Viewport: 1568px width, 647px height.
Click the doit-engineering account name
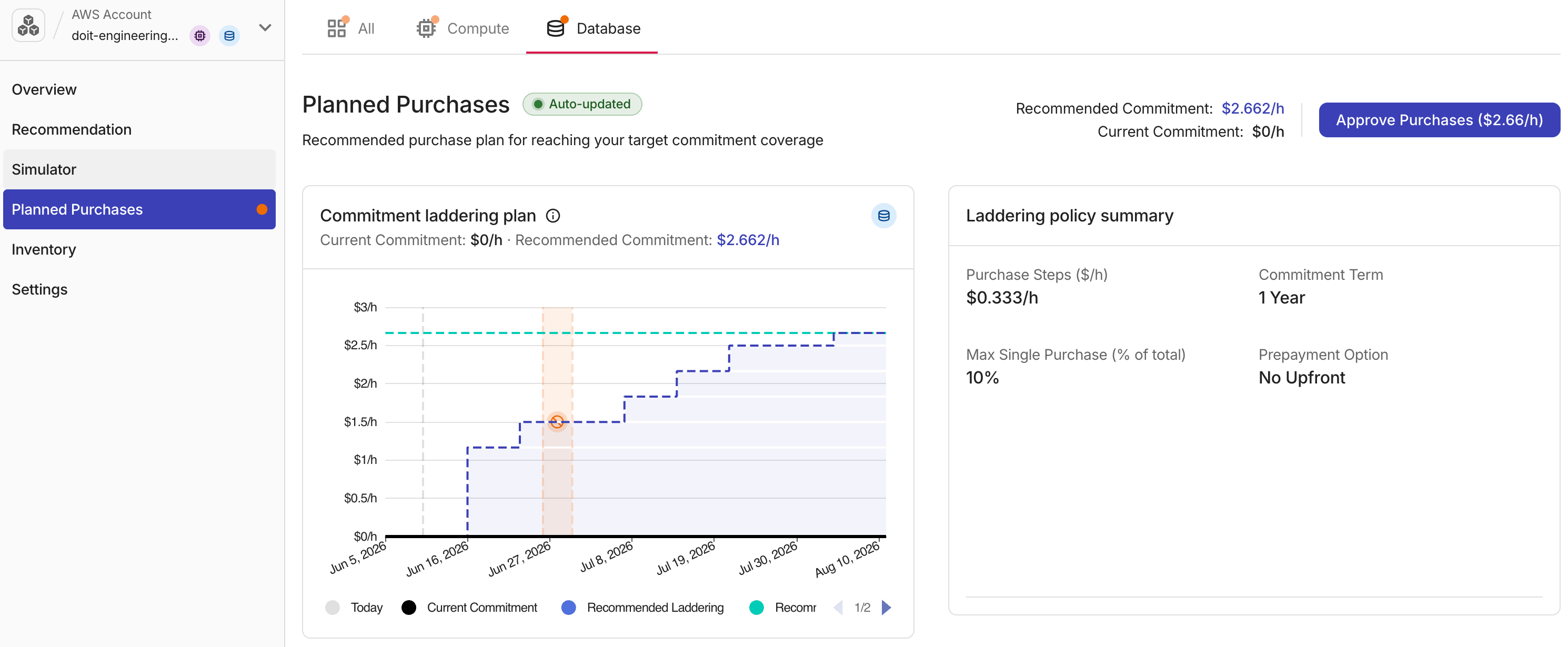[x=125, y=35]
